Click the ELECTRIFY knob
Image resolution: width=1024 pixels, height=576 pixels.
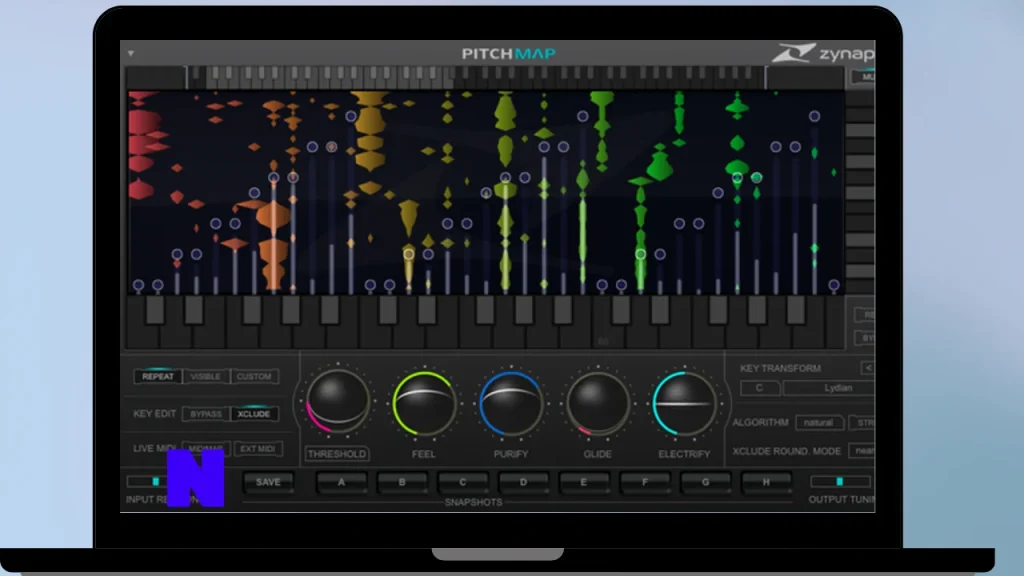(684, 403)
